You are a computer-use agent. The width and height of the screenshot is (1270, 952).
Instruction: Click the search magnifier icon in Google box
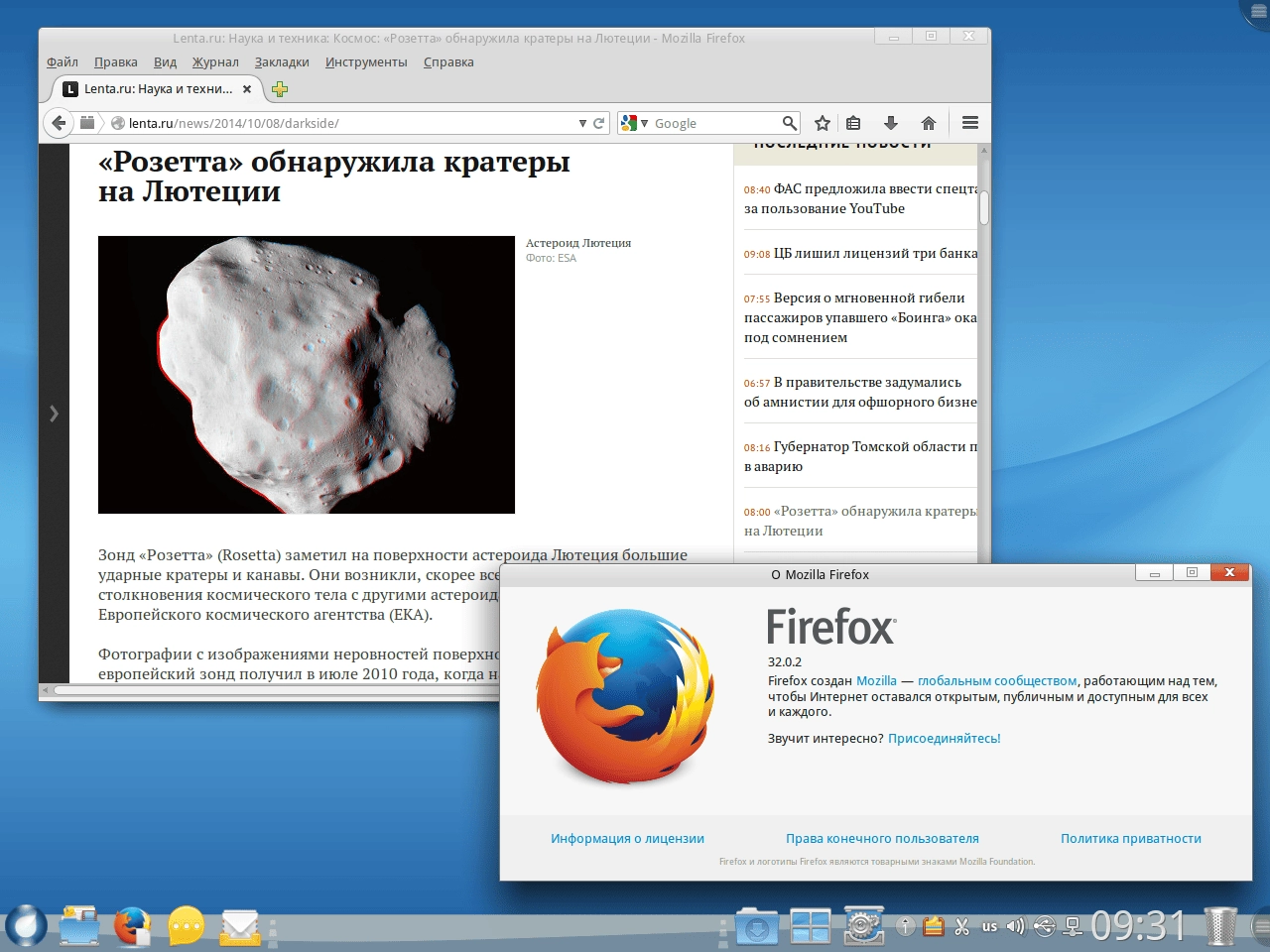(x=789, y=123)
